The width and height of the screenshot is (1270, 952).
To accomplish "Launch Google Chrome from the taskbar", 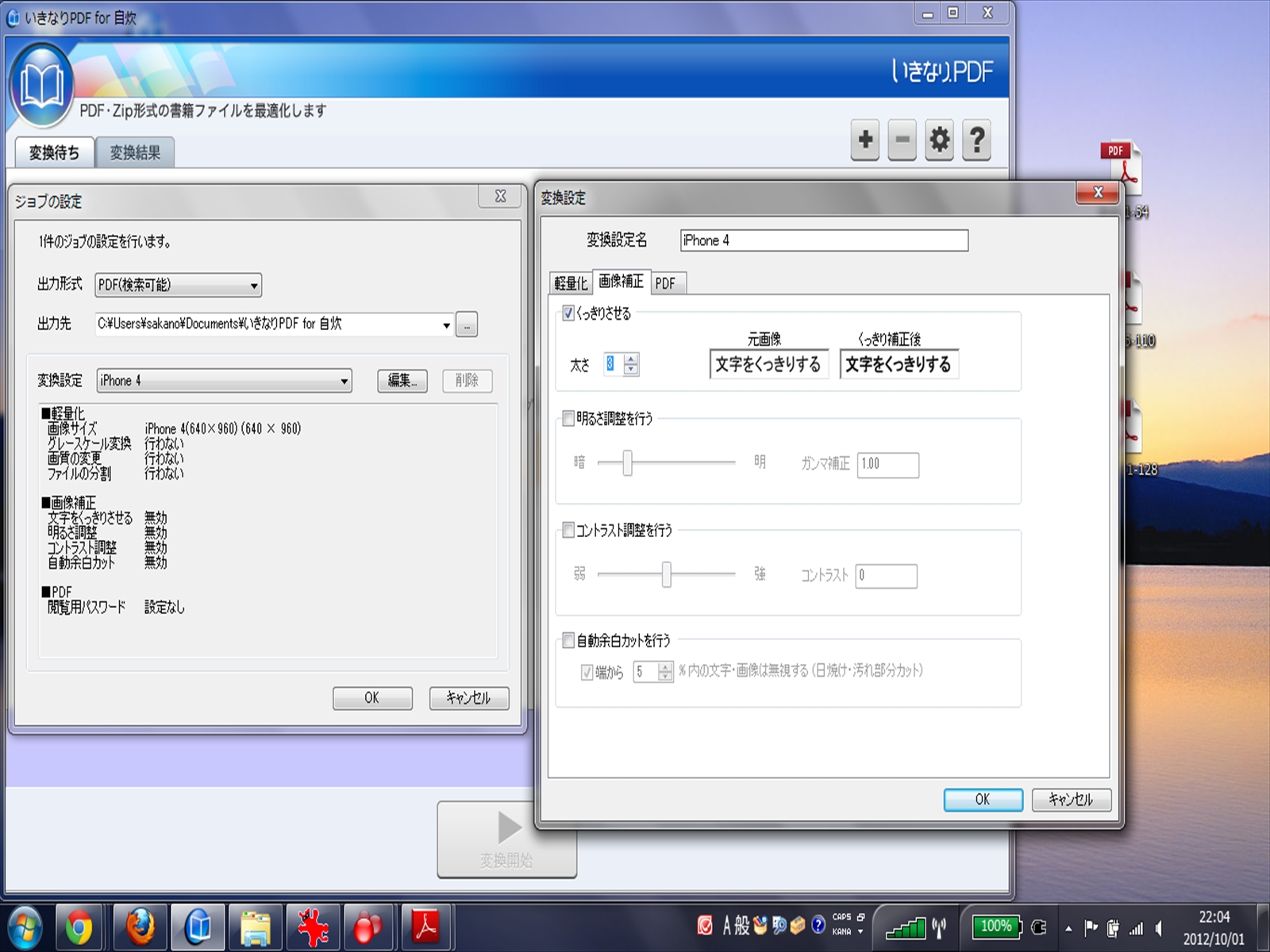I will 79,927.
